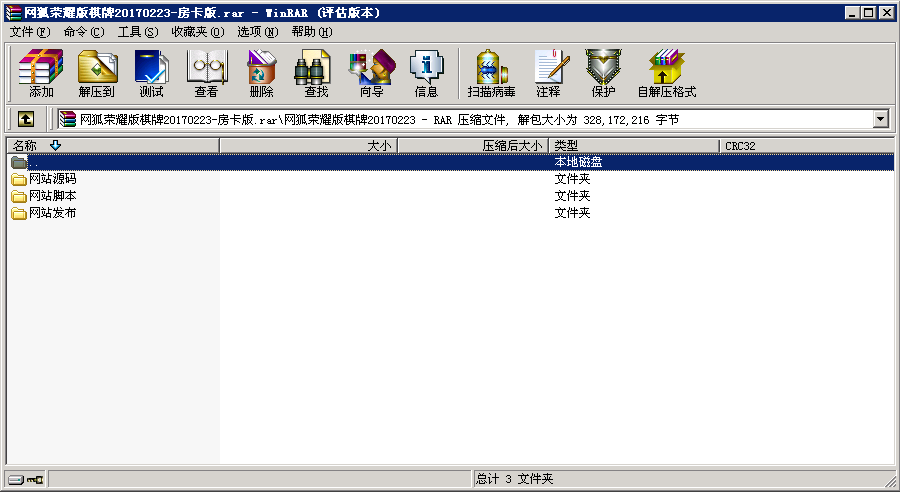
Task: Select the 网站发布 folder
Action: [52, 213]
